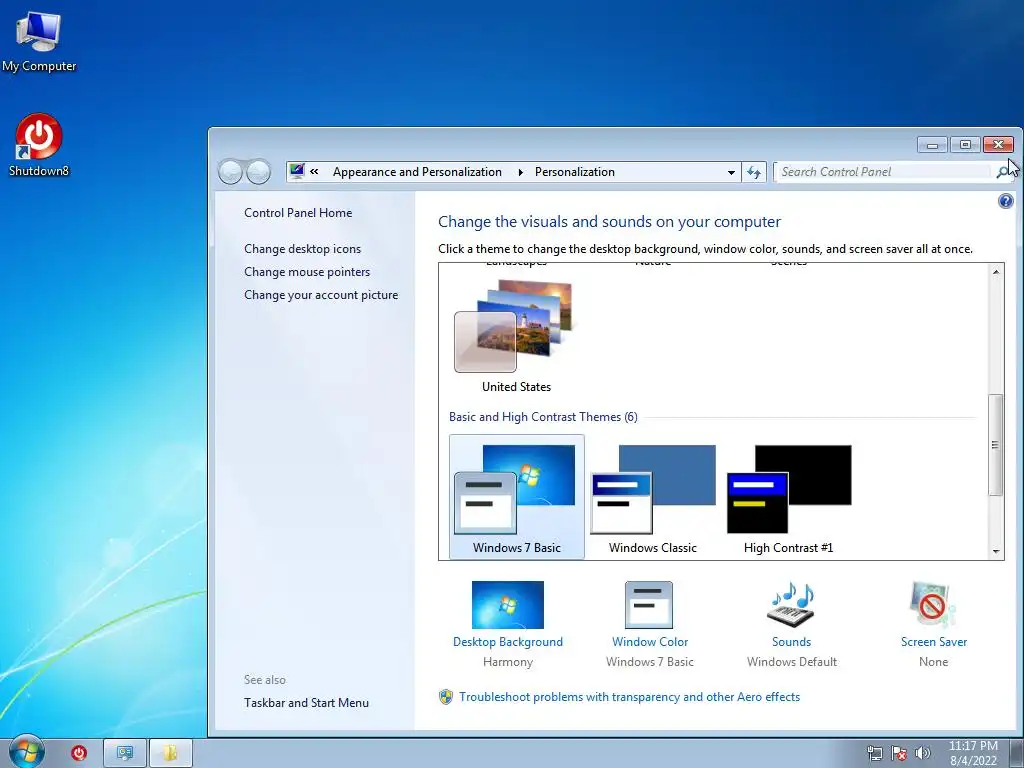The image size is (1024, 768).
Task: Open Taskbar and Start Menu link
Action: tap(306, 703)
